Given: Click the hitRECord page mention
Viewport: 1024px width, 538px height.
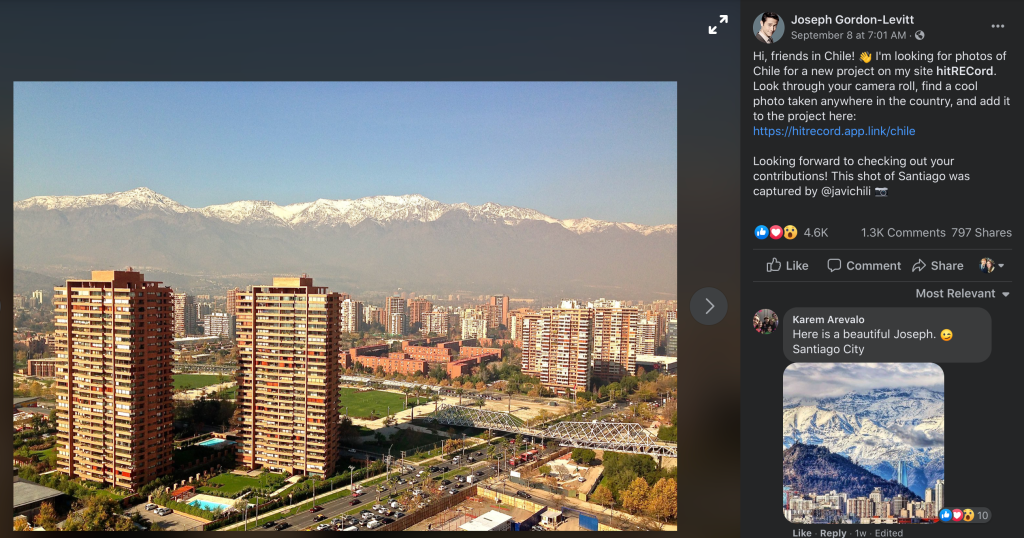Looking at the screenshot, I should point(964,71).
